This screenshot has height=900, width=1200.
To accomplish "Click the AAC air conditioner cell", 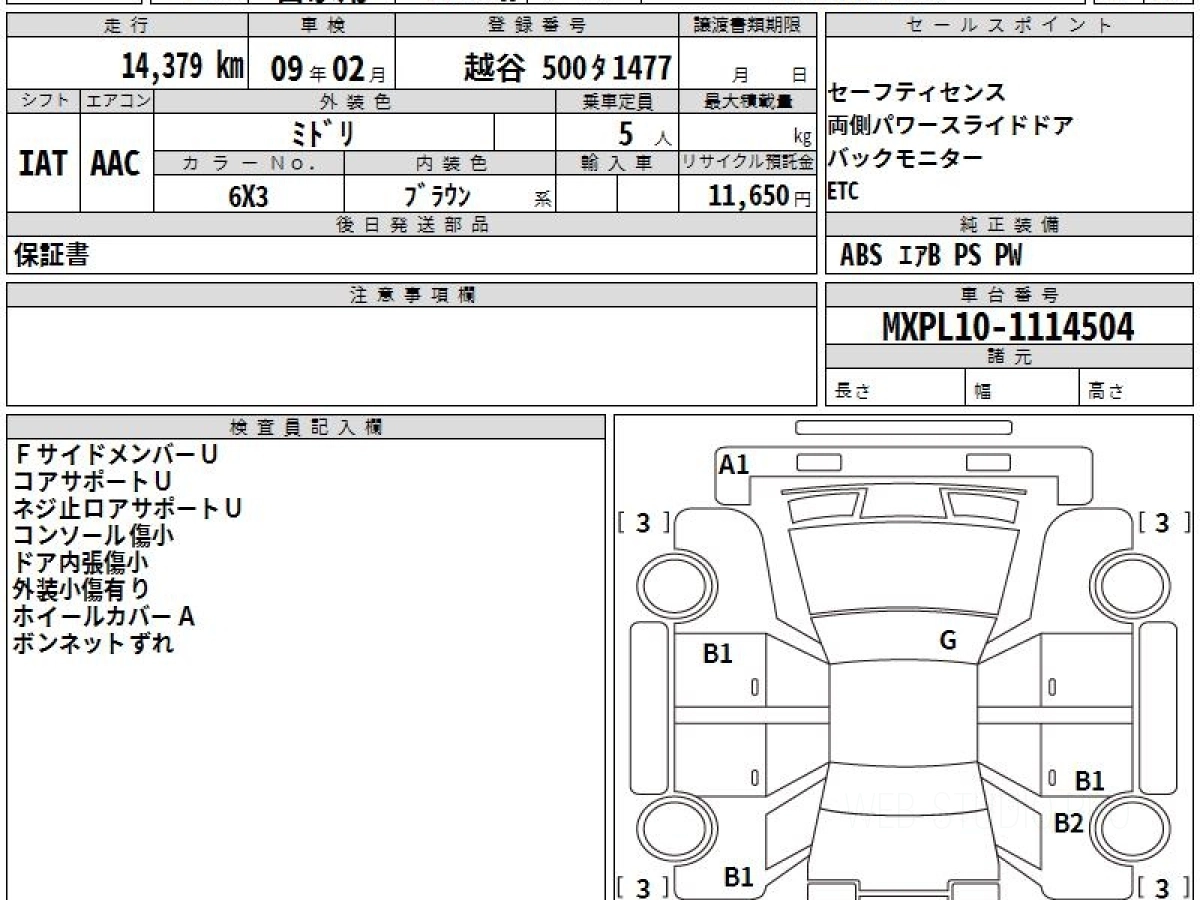I will (x=116, y=164).
